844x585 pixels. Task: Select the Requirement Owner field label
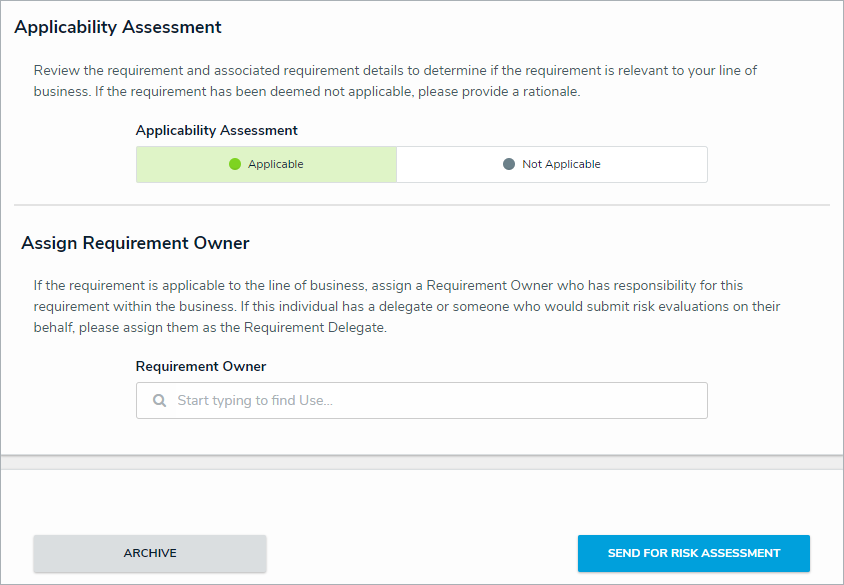click(x=200, y=366)
